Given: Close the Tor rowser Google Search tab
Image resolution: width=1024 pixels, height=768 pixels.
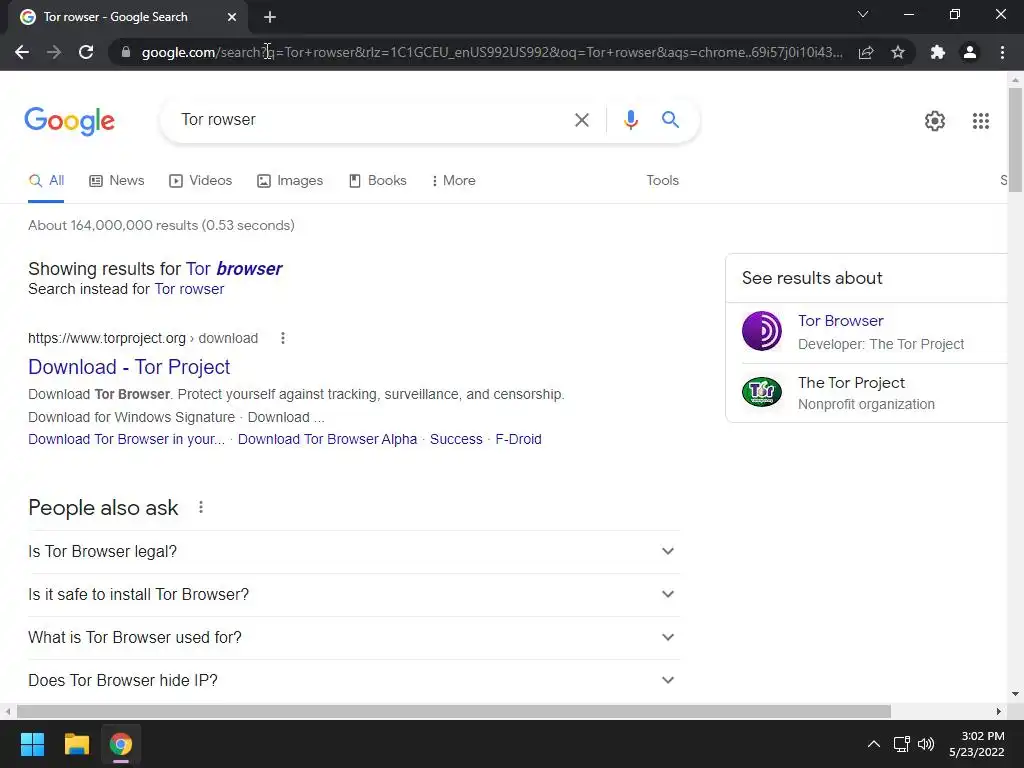Looking at the screenshot, I should 232,17.
